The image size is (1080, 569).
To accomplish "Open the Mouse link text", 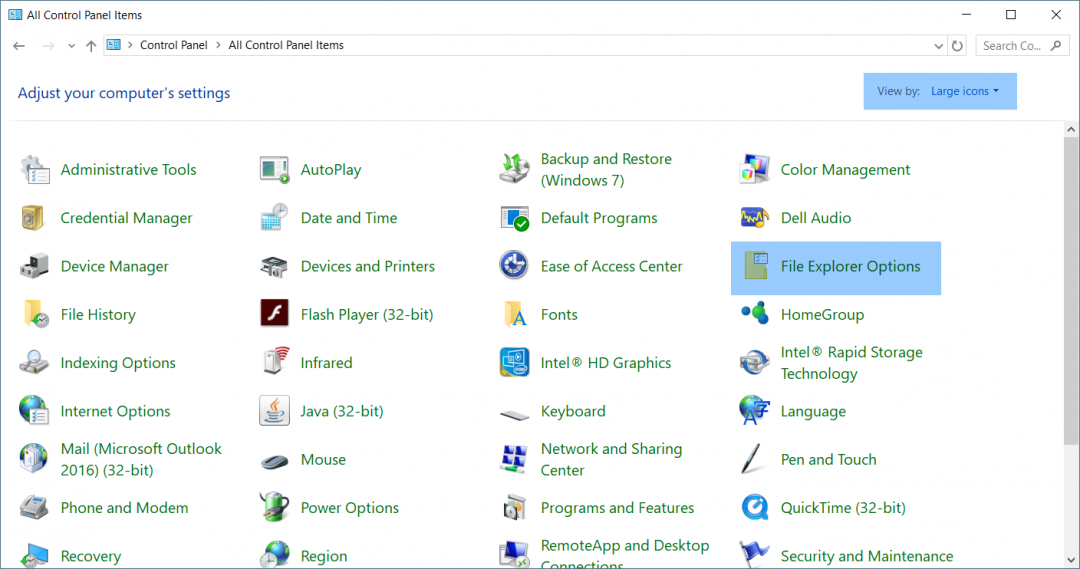I will click(323, 459).
